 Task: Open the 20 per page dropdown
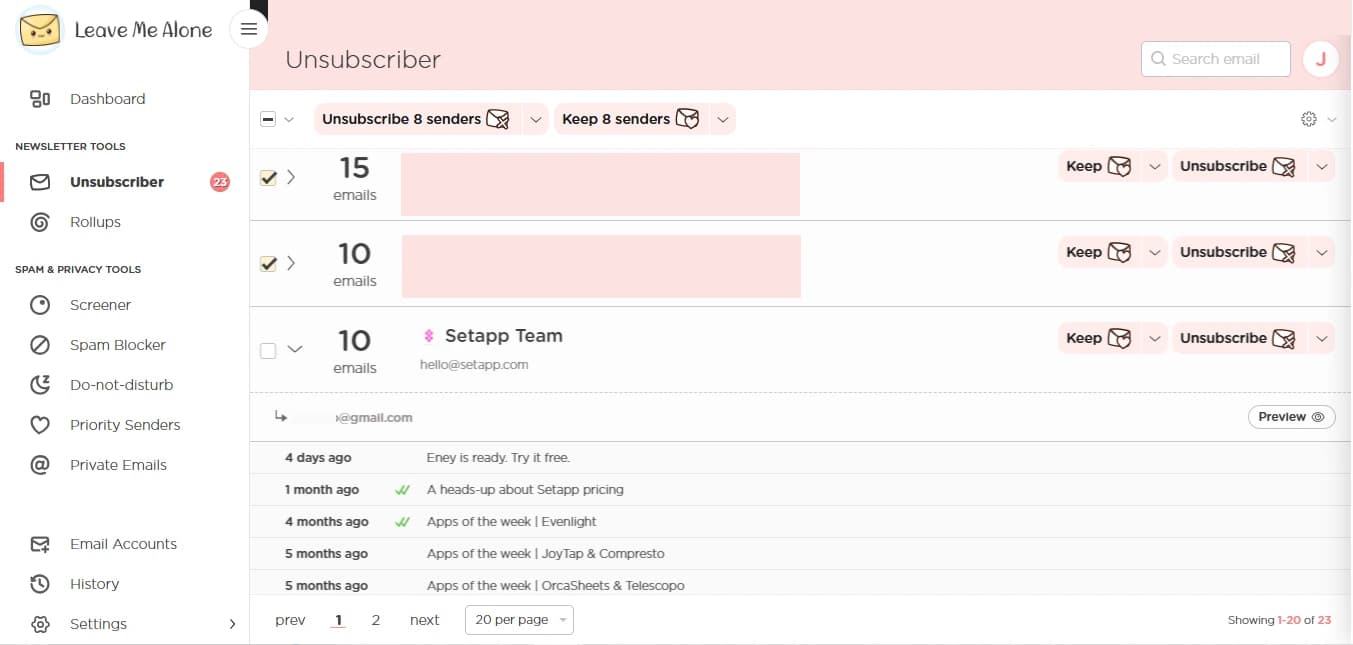tap(519, 620)
